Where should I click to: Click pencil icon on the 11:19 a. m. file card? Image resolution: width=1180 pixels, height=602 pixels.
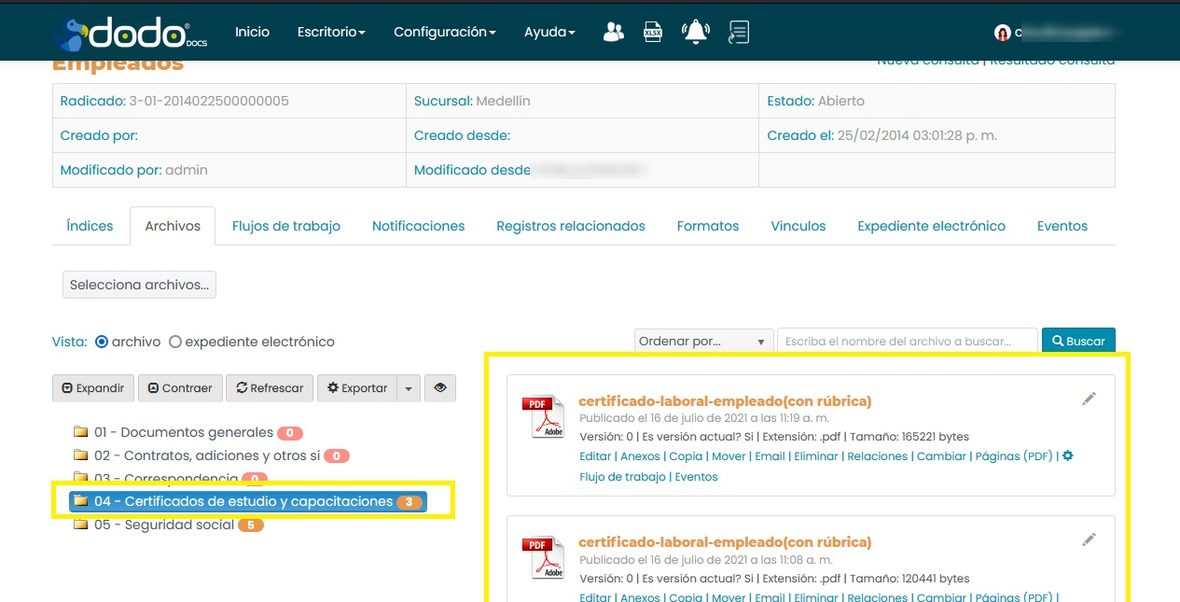(x=1089, y=399)
